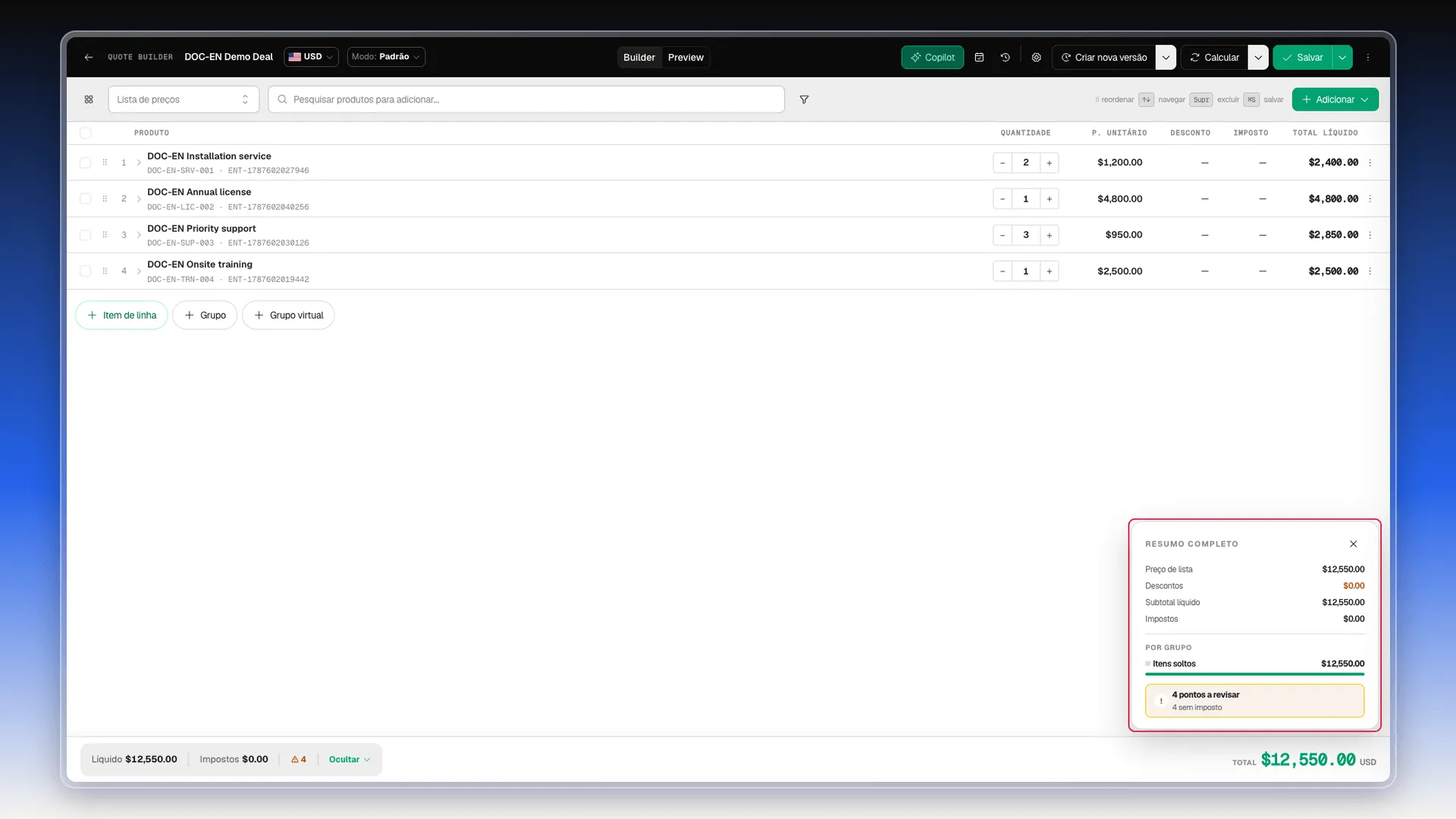Open the Salvar arrow dropdown
Screen dimensions: 1456x819
tap(1342, 58)
